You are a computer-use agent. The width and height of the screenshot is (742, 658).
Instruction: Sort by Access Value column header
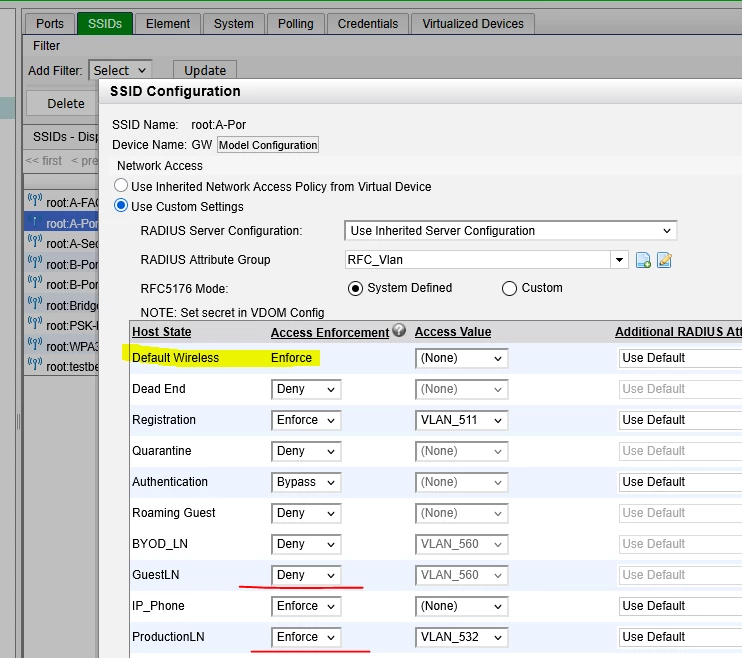(453, 332)
